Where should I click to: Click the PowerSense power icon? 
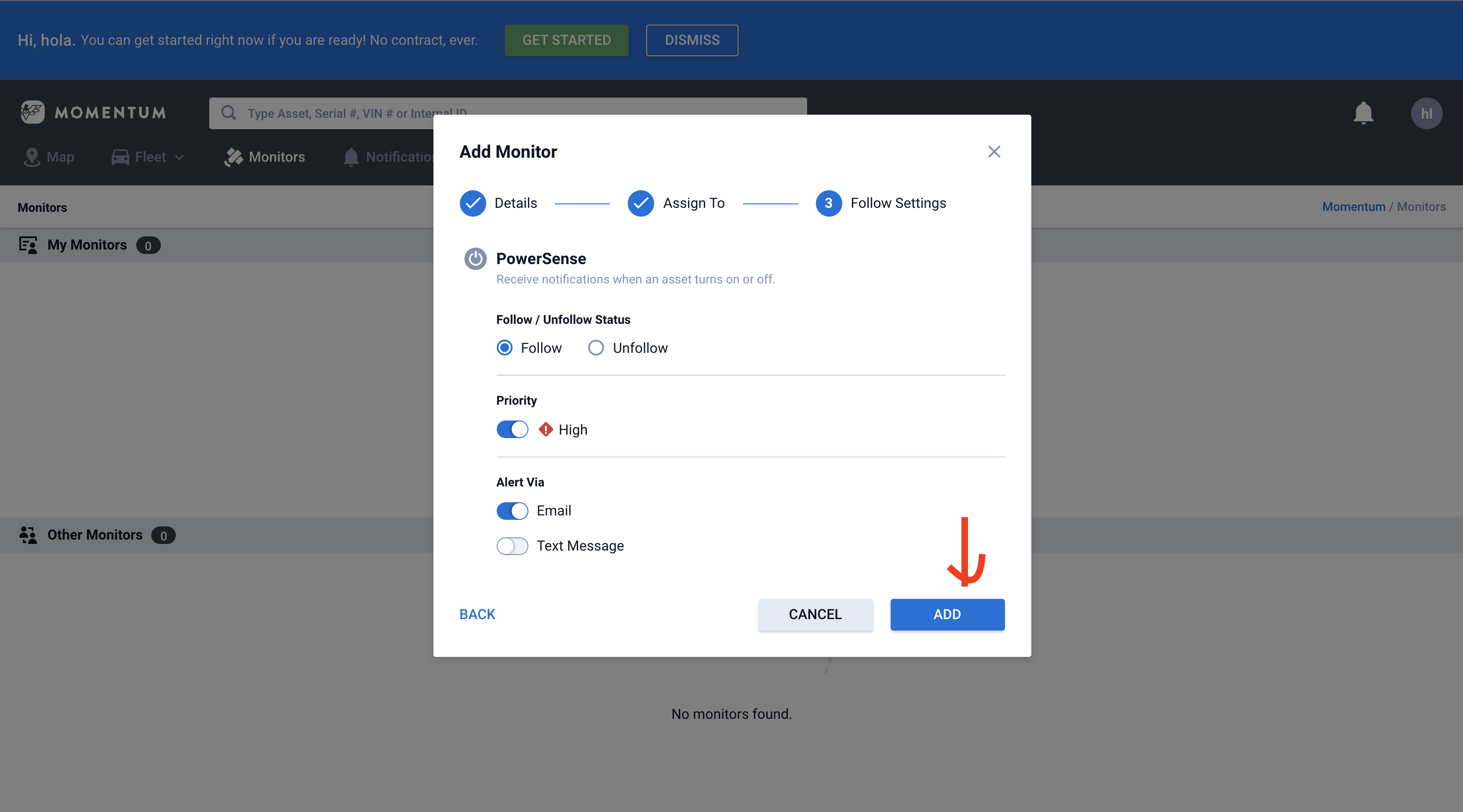click(475, 259)
